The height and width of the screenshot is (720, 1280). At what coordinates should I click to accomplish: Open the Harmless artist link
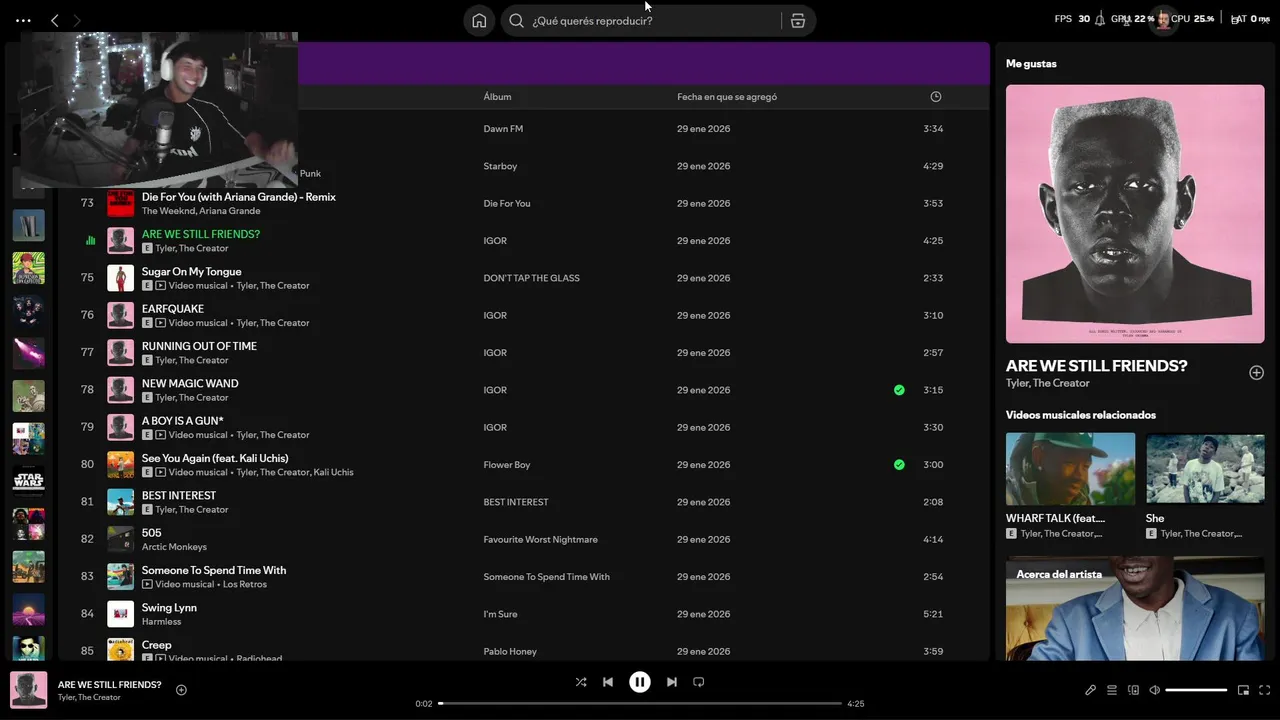pos(161,622)
